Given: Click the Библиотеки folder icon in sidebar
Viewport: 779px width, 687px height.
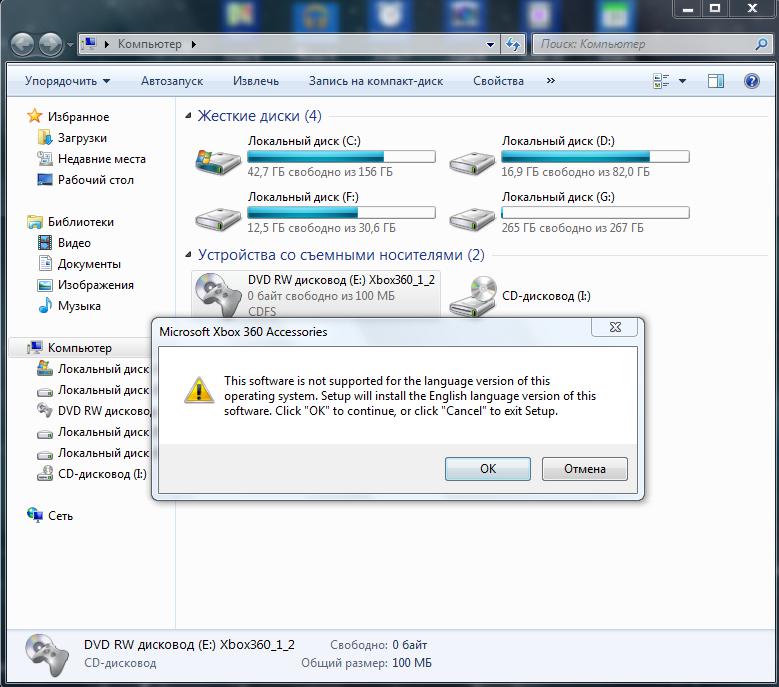Looking at the screenshot, I should [x=35, y=222].
